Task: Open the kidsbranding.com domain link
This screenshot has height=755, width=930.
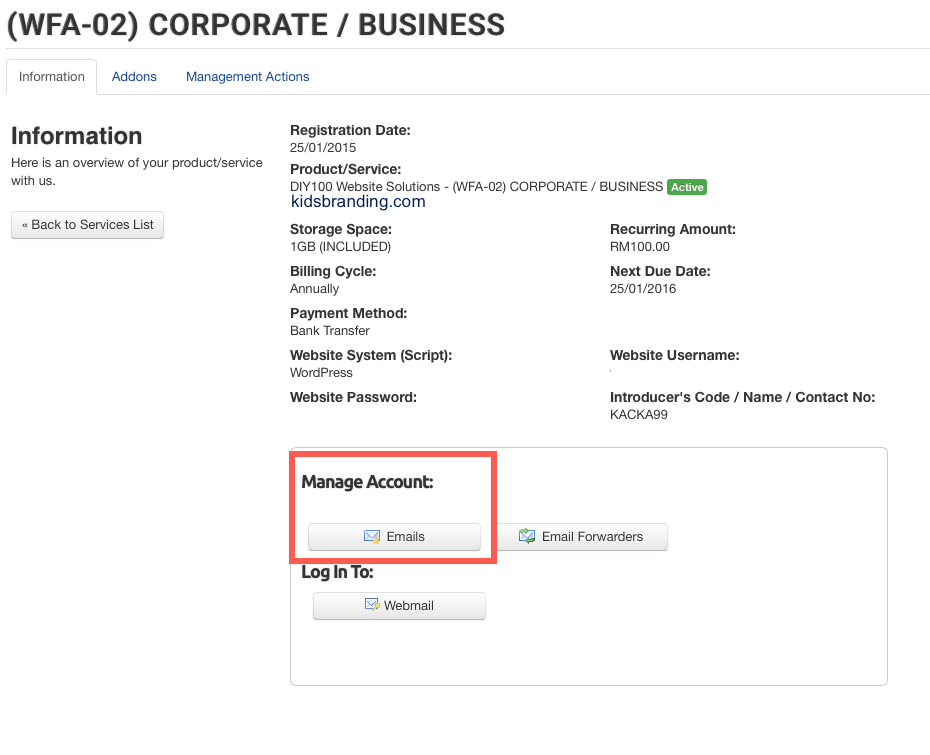Action: coord(358,202)
